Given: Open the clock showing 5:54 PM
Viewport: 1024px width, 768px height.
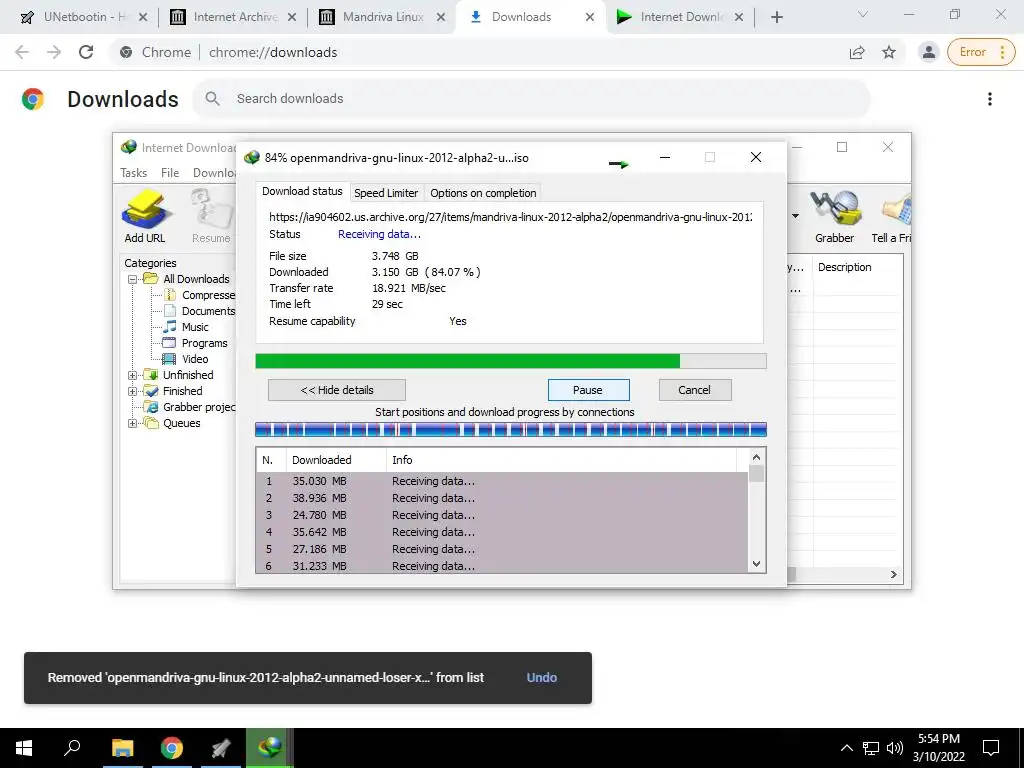Looking at the screenshot, I should click(938, 748).
